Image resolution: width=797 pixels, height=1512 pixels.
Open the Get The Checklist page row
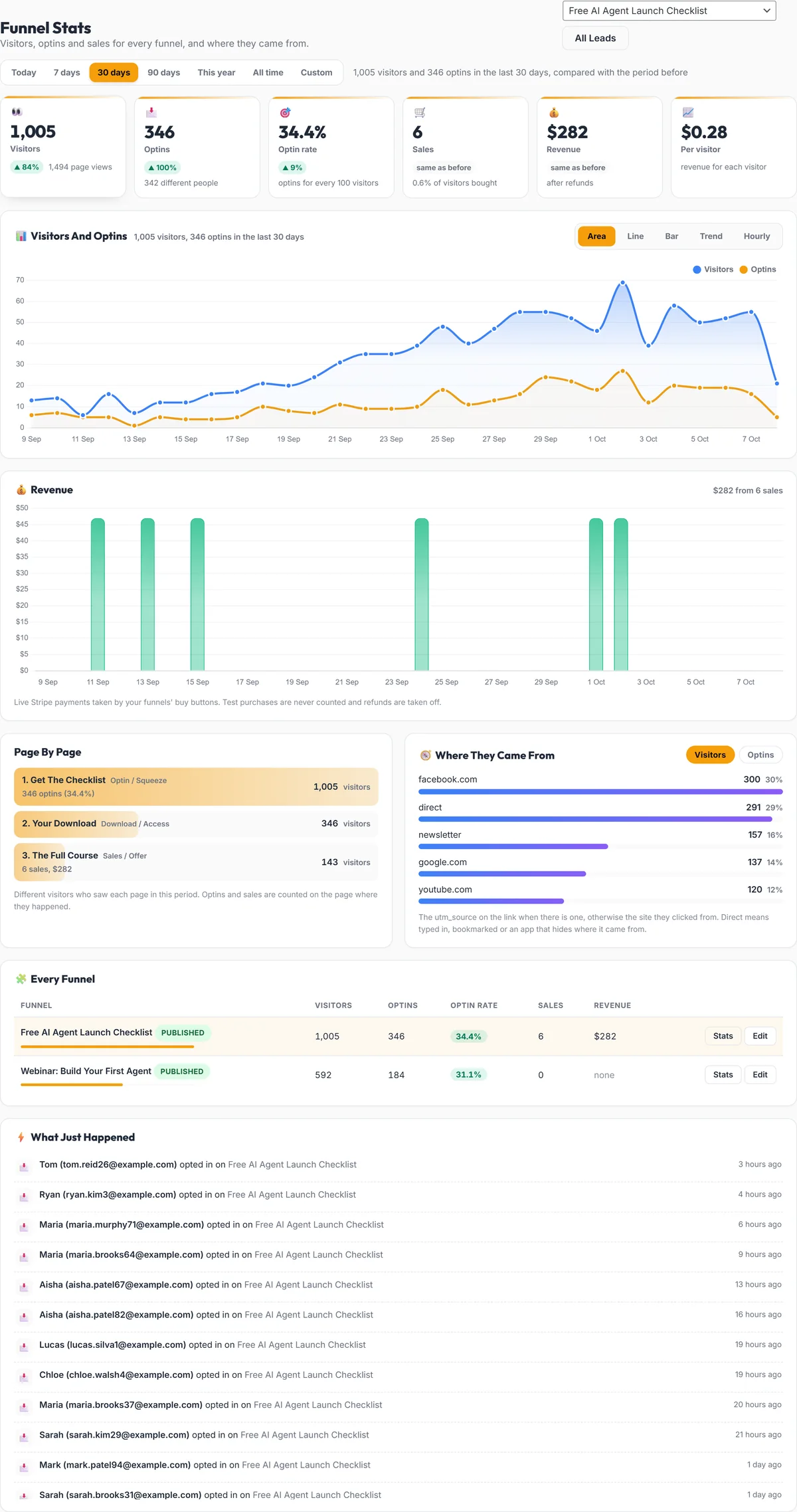click(x=196, y=787)
